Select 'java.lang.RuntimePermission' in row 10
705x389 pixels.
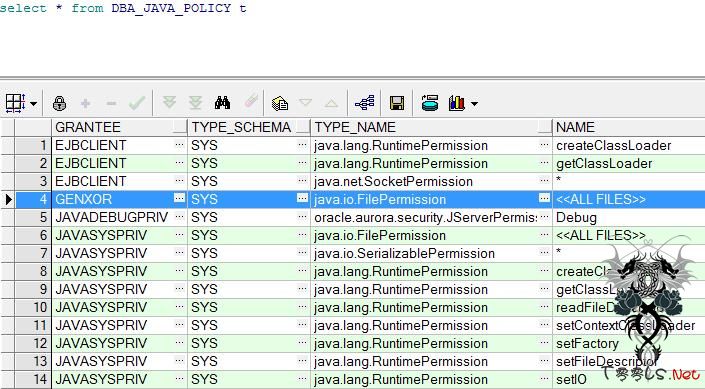[x=431, y=307]
